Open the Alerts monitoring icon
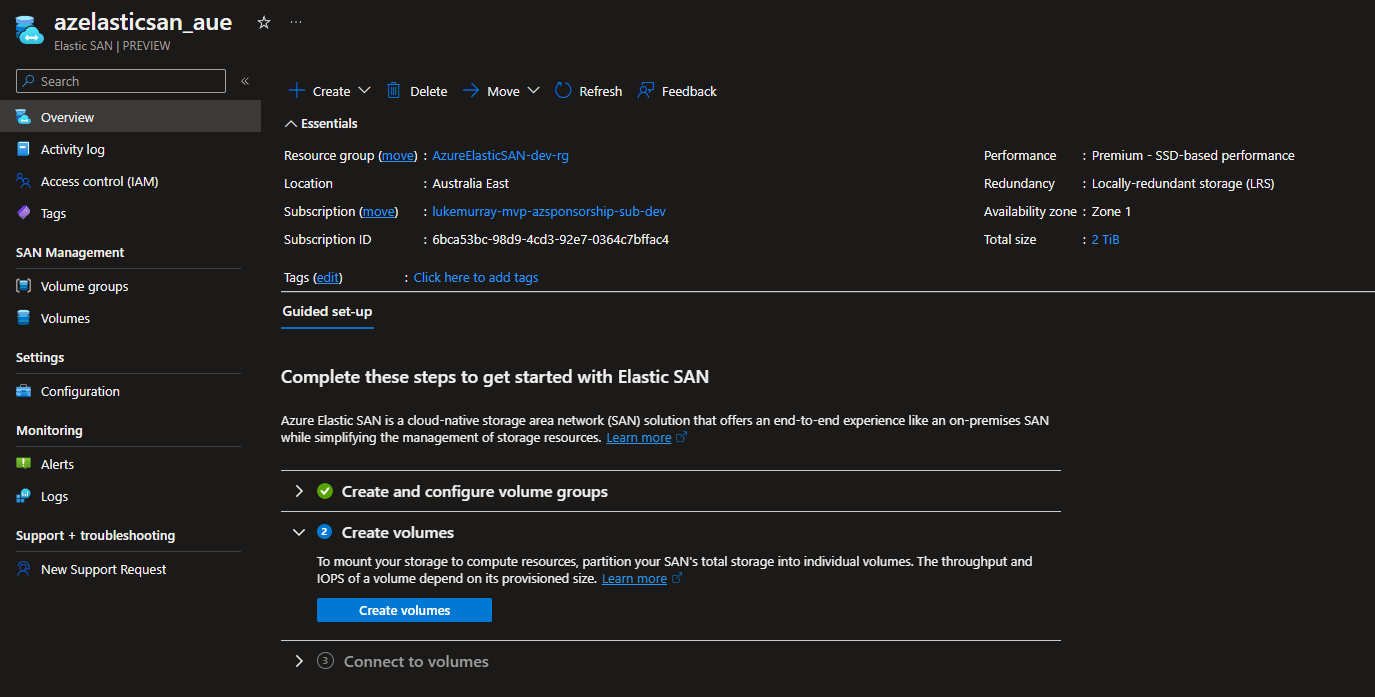1375x697 pixels. click(23, 463)
